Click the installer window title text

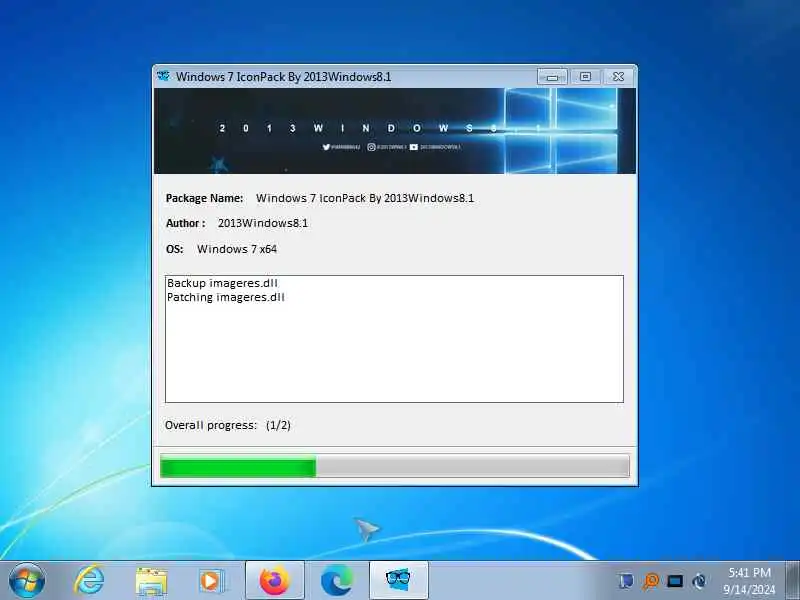coord(284,77)
